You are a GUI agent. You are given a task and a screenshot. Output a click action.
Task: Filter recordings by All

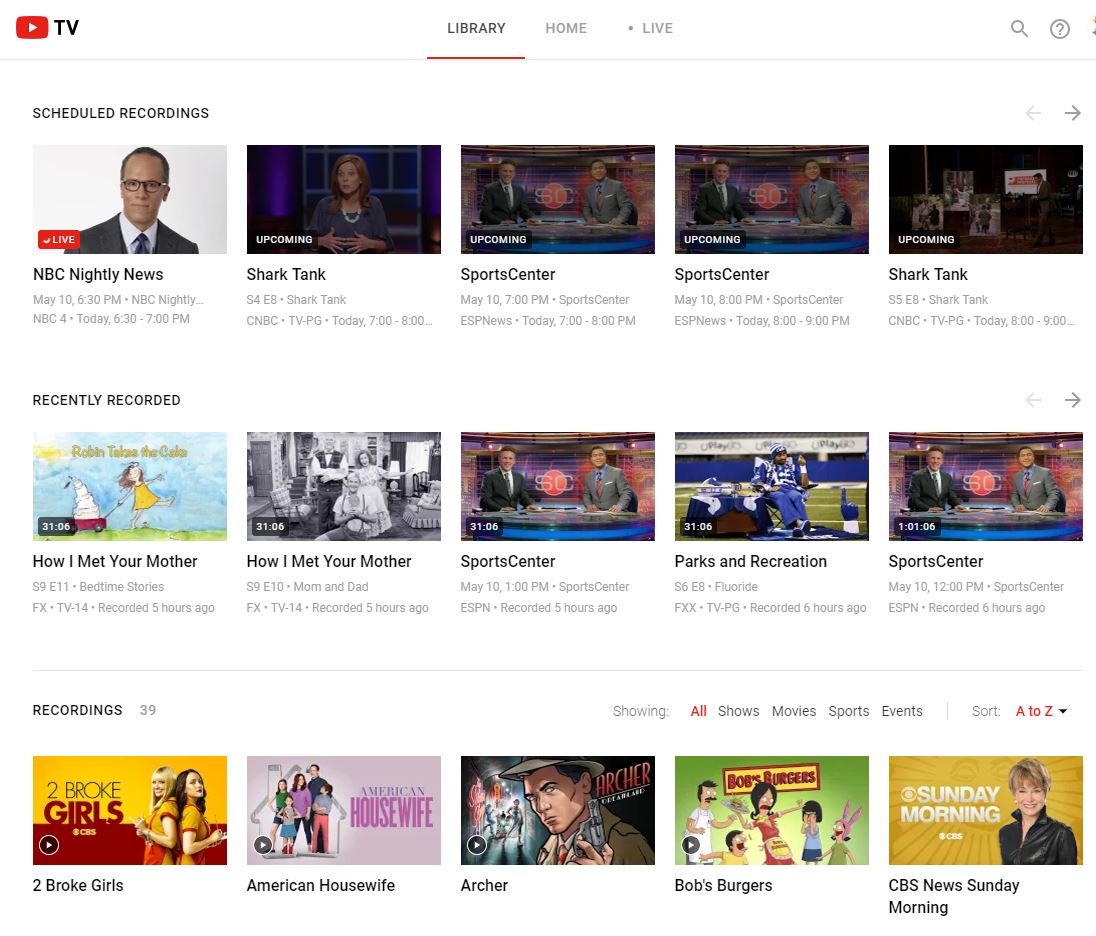point(698,711)
